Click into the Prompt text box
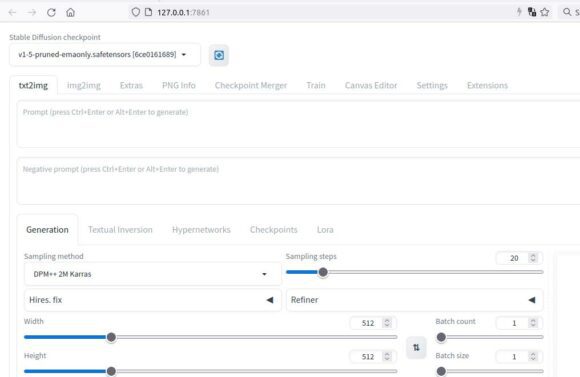 click(298, 124)
